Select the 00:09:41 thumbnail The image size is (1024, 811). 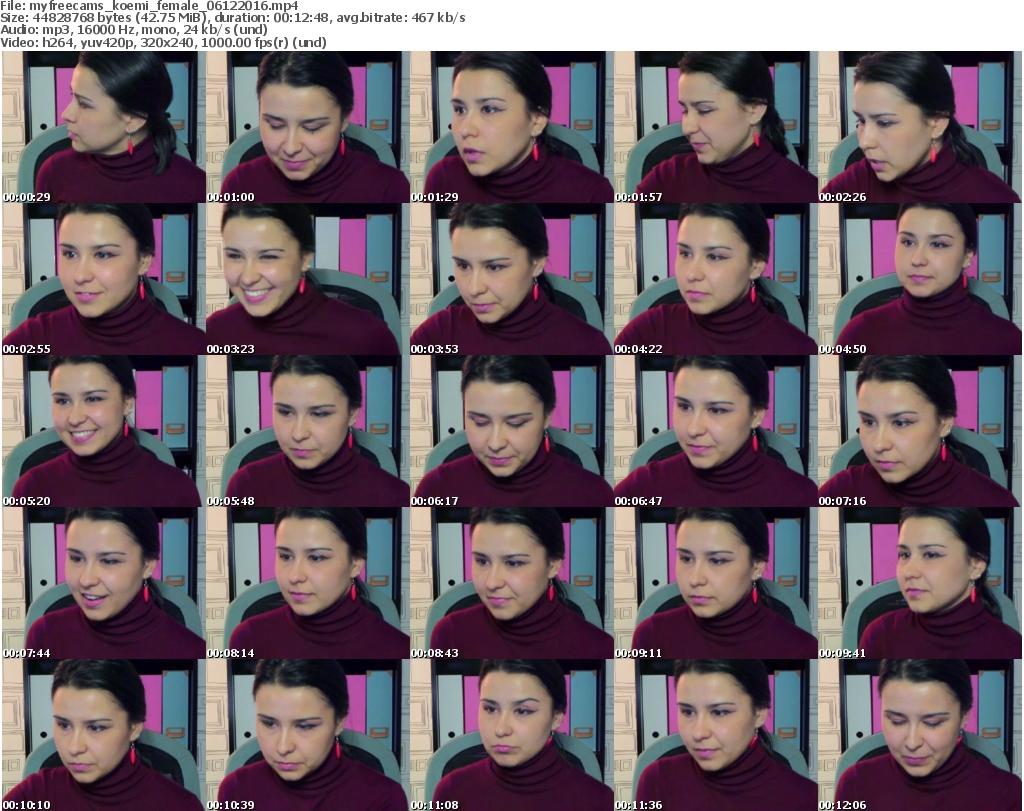pyautogui.click(x=920, y=583)
